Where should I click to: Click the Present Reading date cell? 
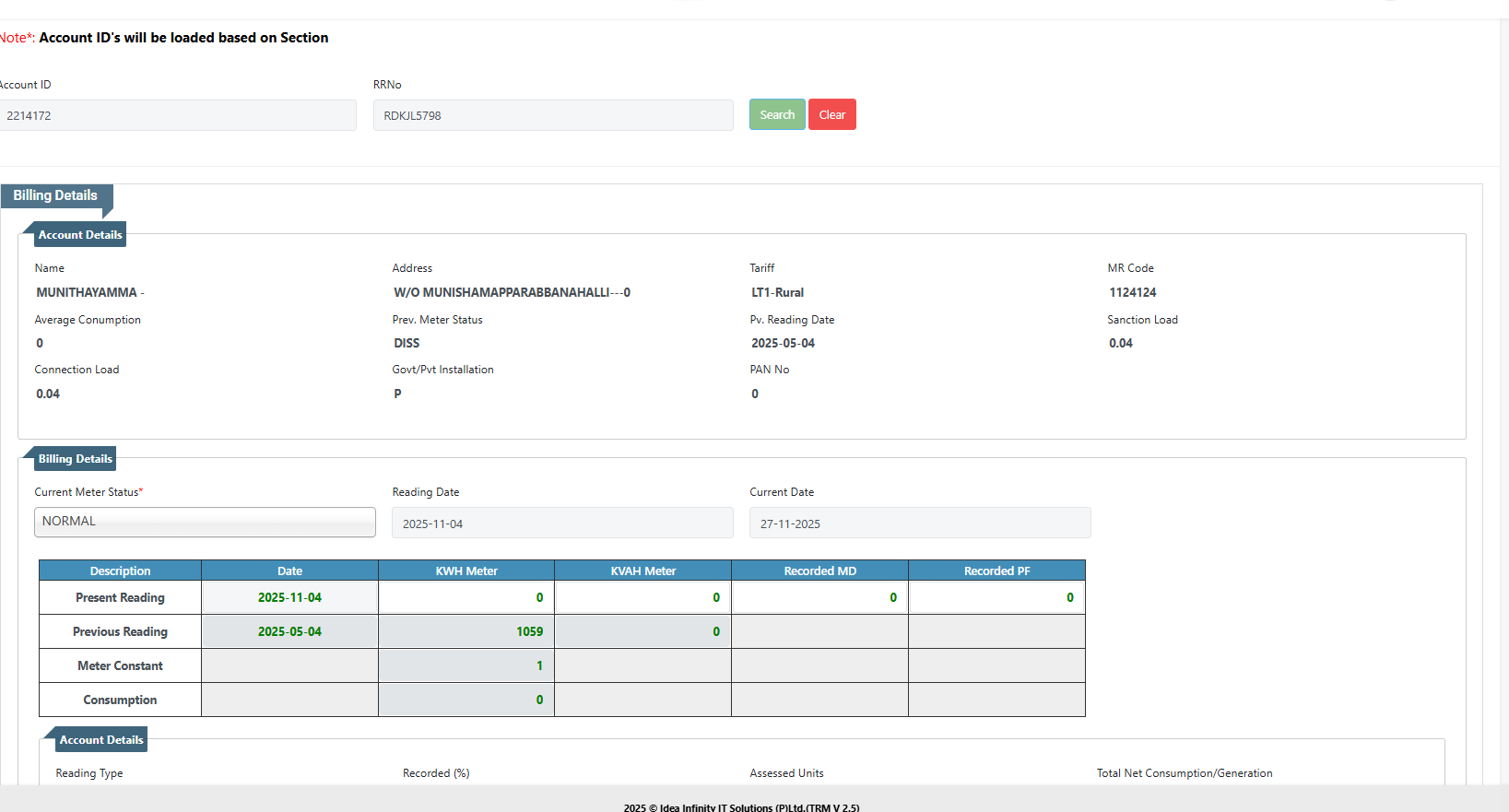[289, 597]
